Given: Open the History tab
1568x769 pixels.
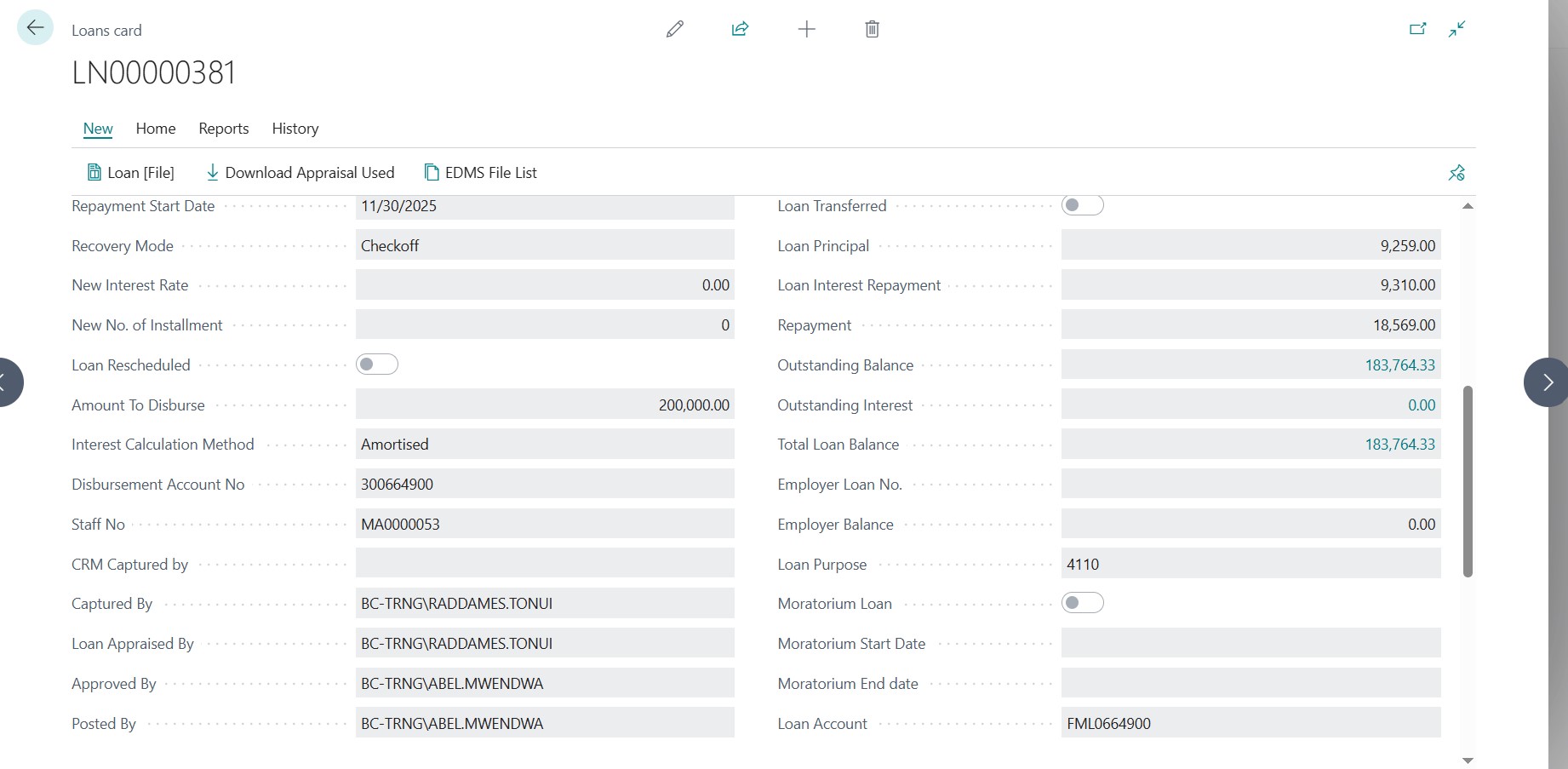Looking at the screenshot, I should (x=295, y=129).
